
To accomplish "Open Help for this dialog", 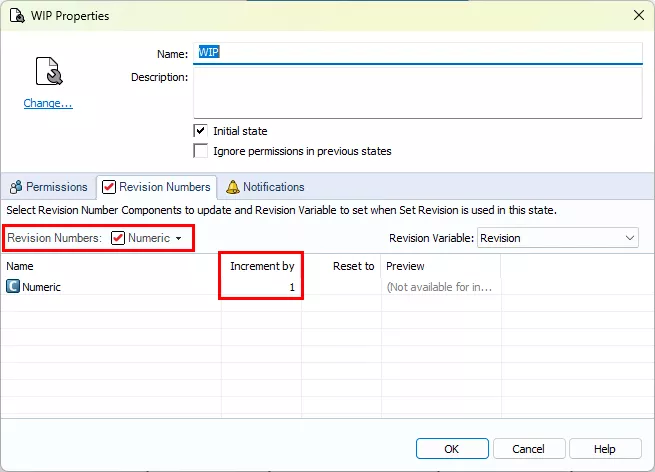I will [x=605, y=449].
